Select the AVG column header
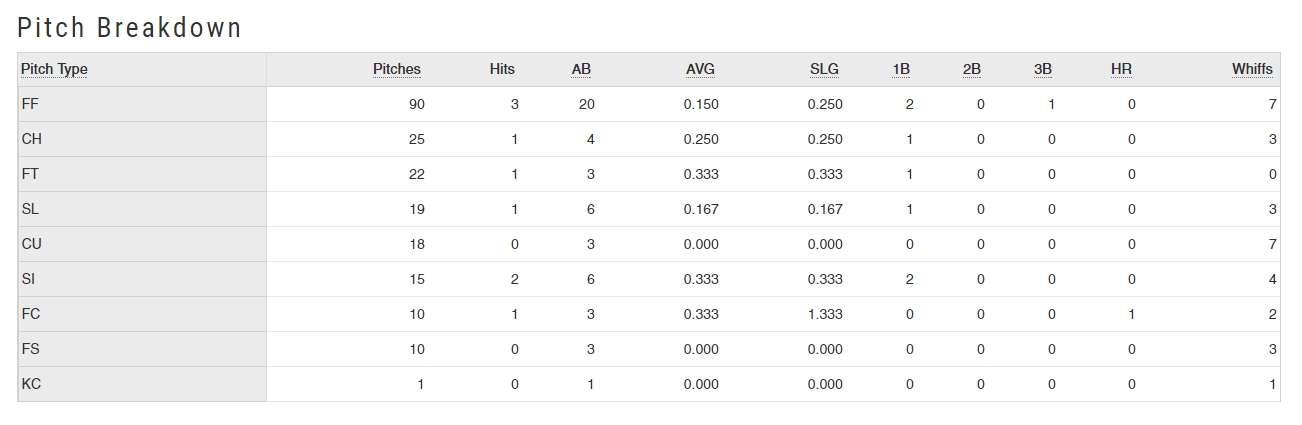1302x425 pixels. point(701,69)
